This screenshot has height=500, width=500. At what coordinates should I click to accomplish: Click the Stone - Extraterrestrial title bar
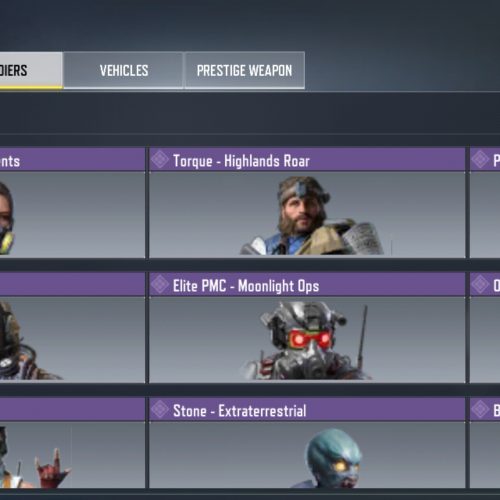click(x=307, y=409)
